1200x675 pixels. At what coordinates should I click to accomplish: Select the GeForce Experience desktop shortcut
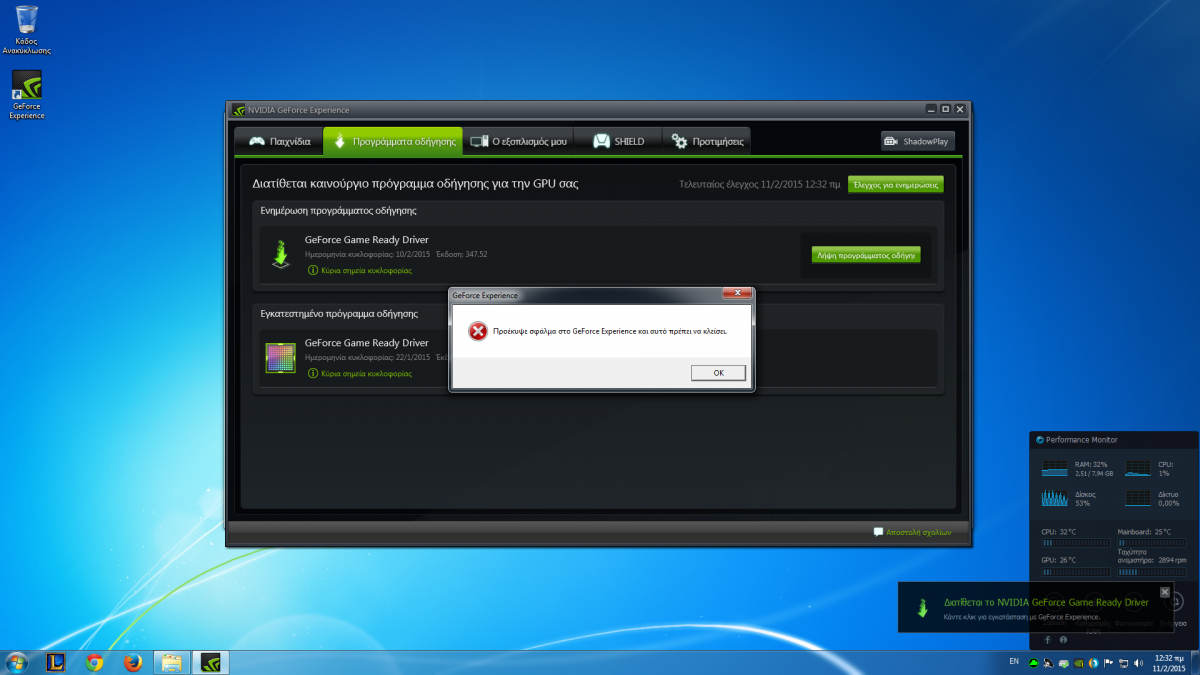point(27,95)
